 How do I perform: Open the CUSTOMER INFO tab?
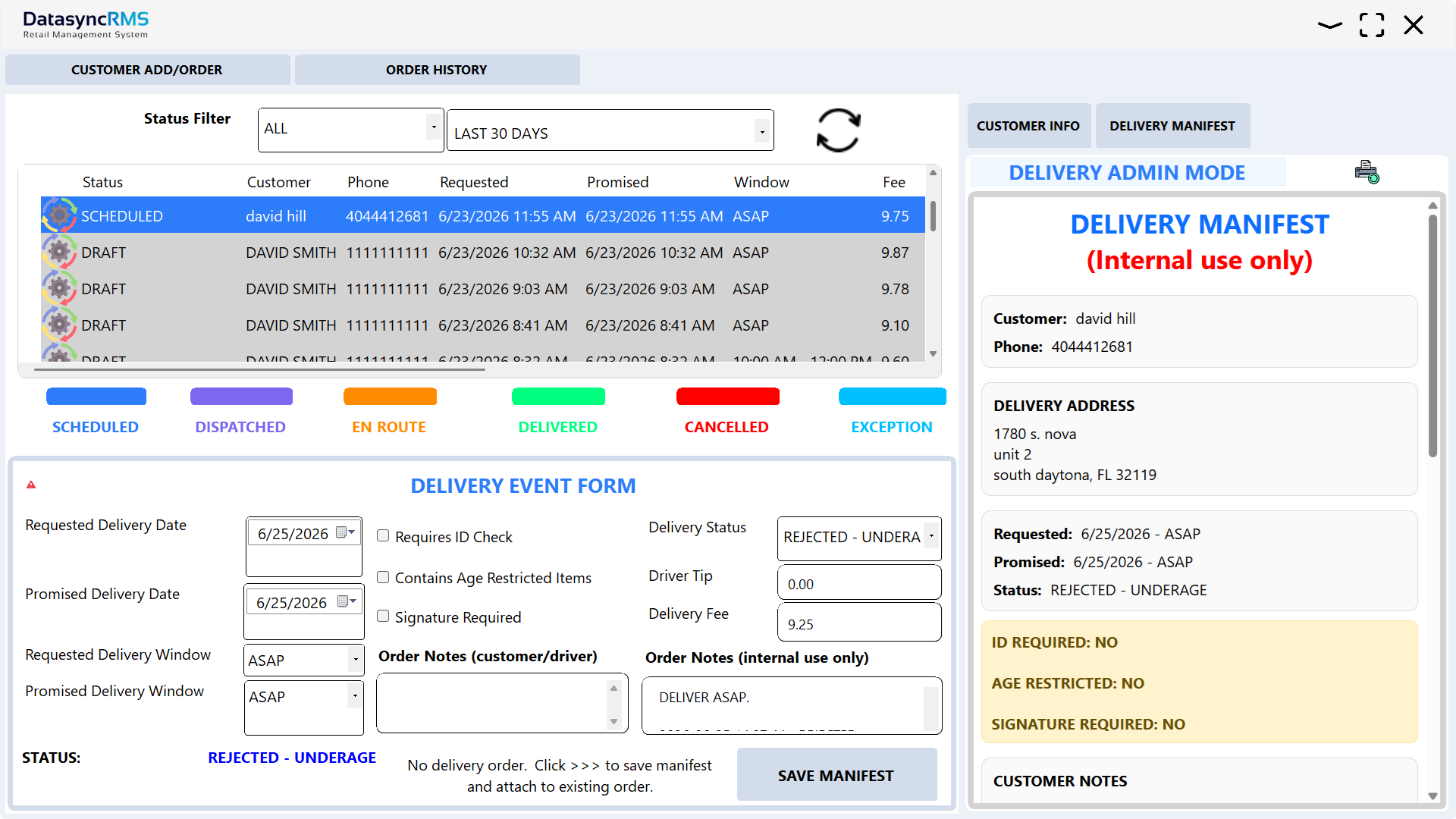coord(1028,126)
